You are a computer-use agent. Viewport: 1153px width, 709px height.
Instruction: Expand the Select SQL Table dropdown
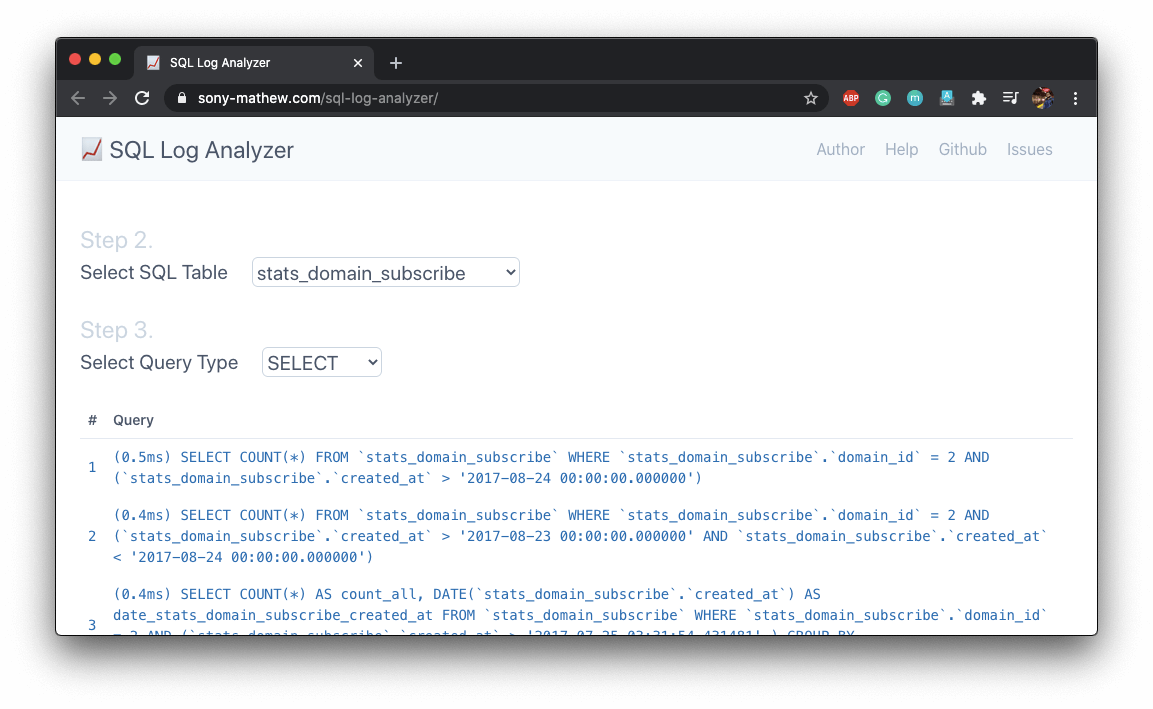click(386, 273)
